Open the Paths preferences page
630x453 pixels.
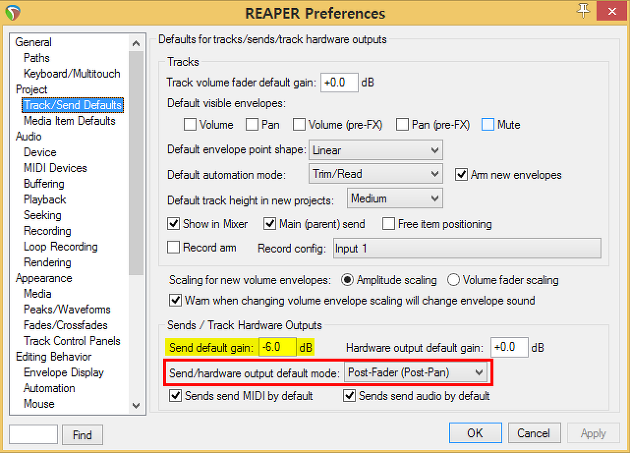tap(37, 58)
